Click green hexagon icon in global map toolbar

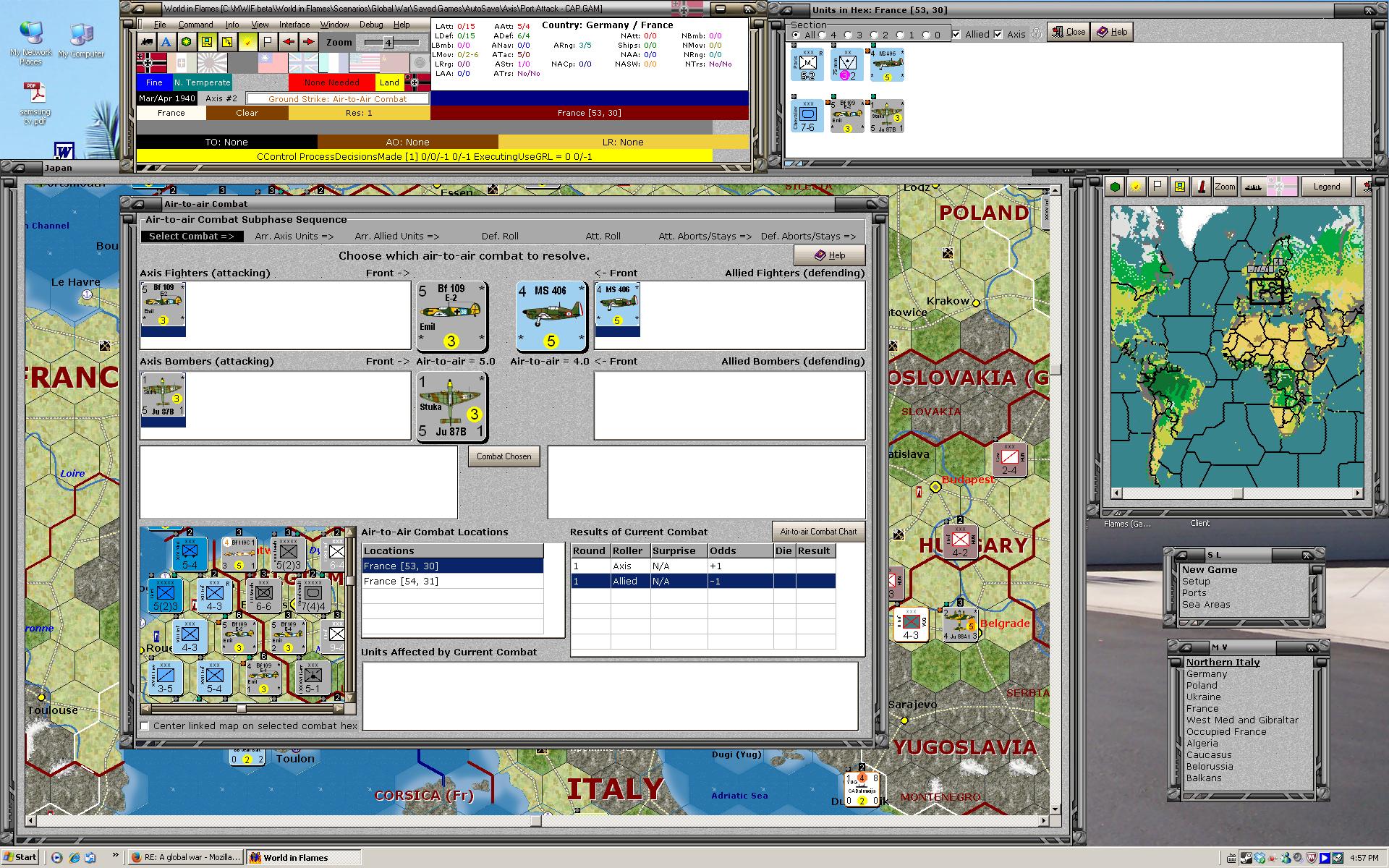coord(1116,187)
